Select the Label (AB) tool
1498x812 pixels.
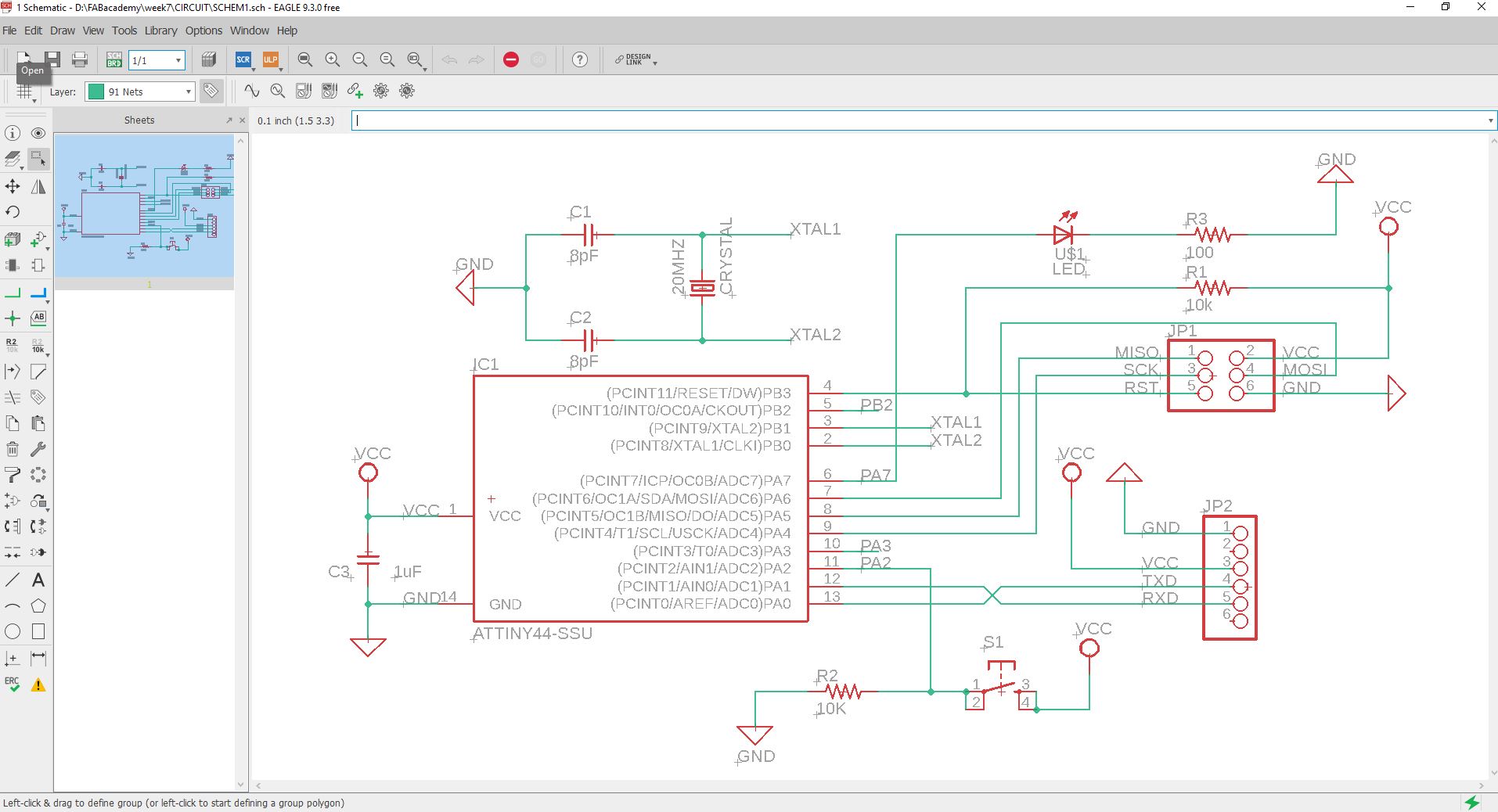[38, 318]
